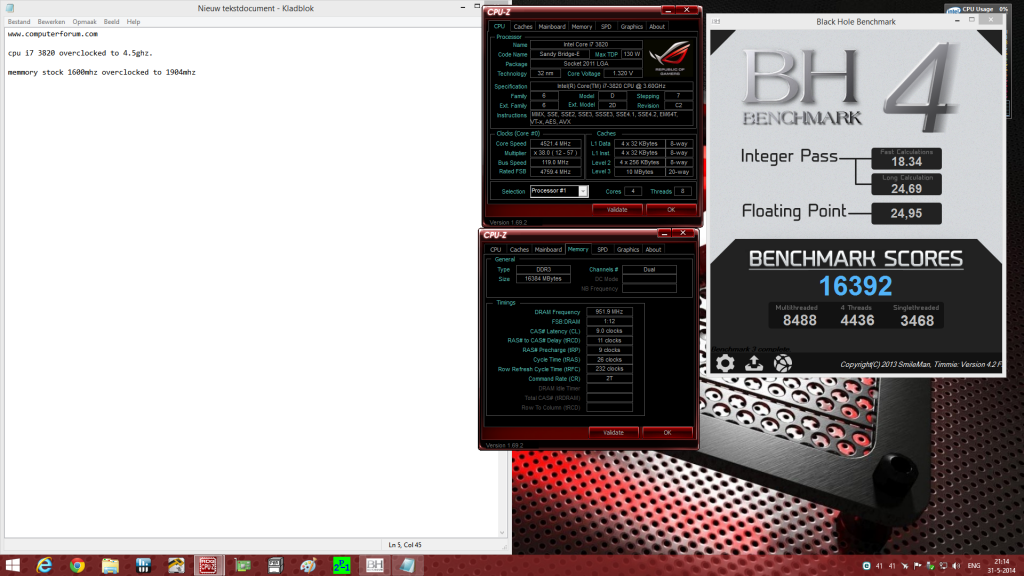
Task: Open the Prime95 green 2P-1 taskbar icon
Action: tap(342, 565)
